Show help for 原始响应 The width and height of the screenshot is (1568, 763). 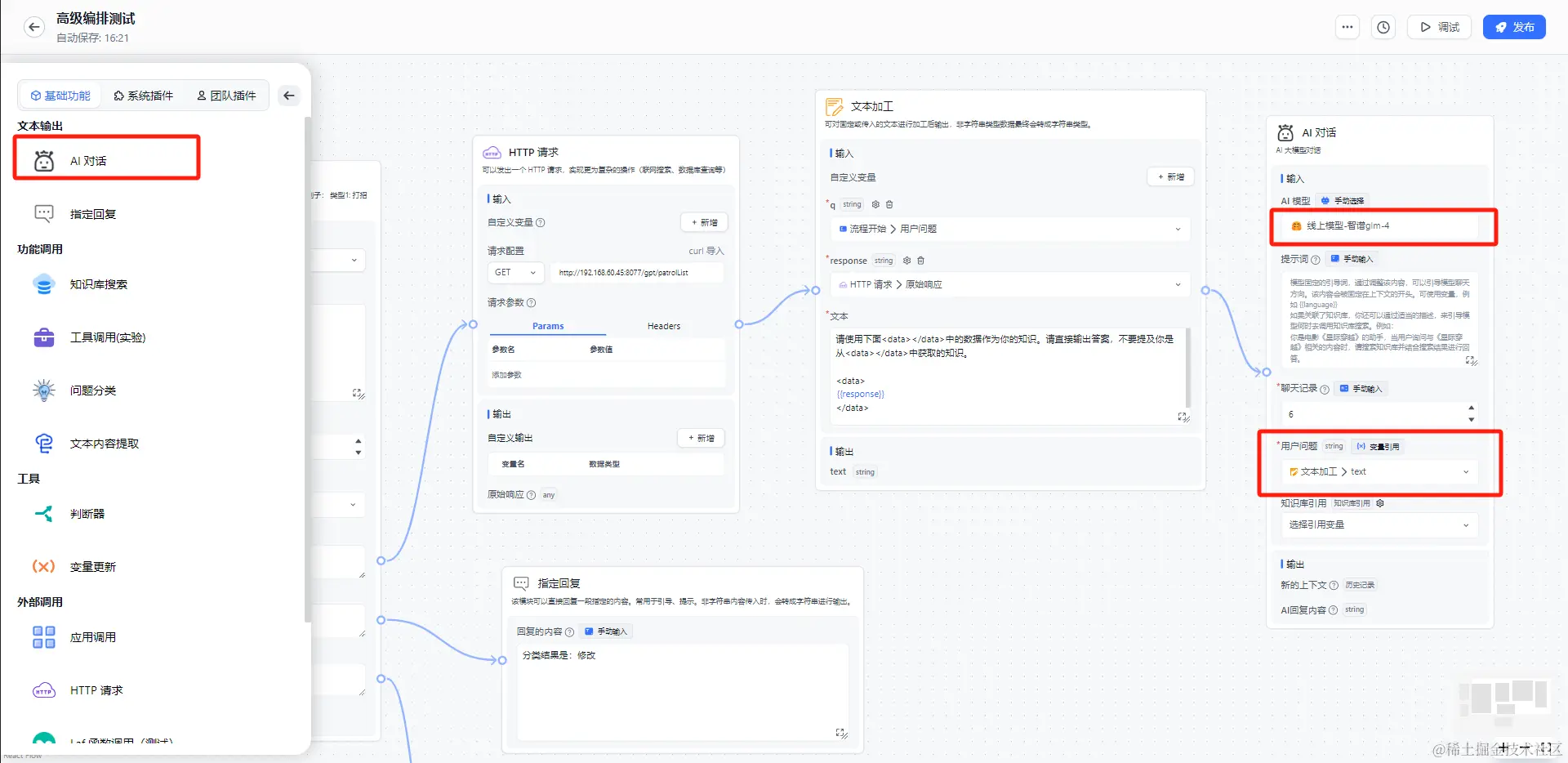[532, 495]
